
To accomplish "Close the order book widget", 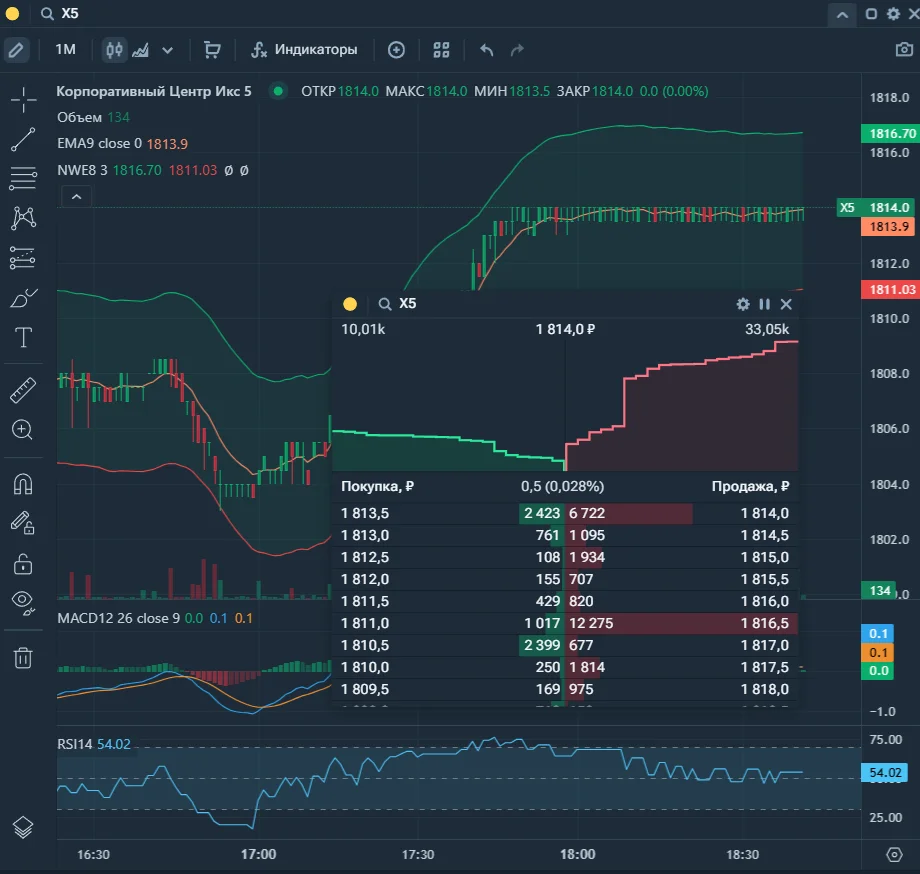I will [786, 304].
